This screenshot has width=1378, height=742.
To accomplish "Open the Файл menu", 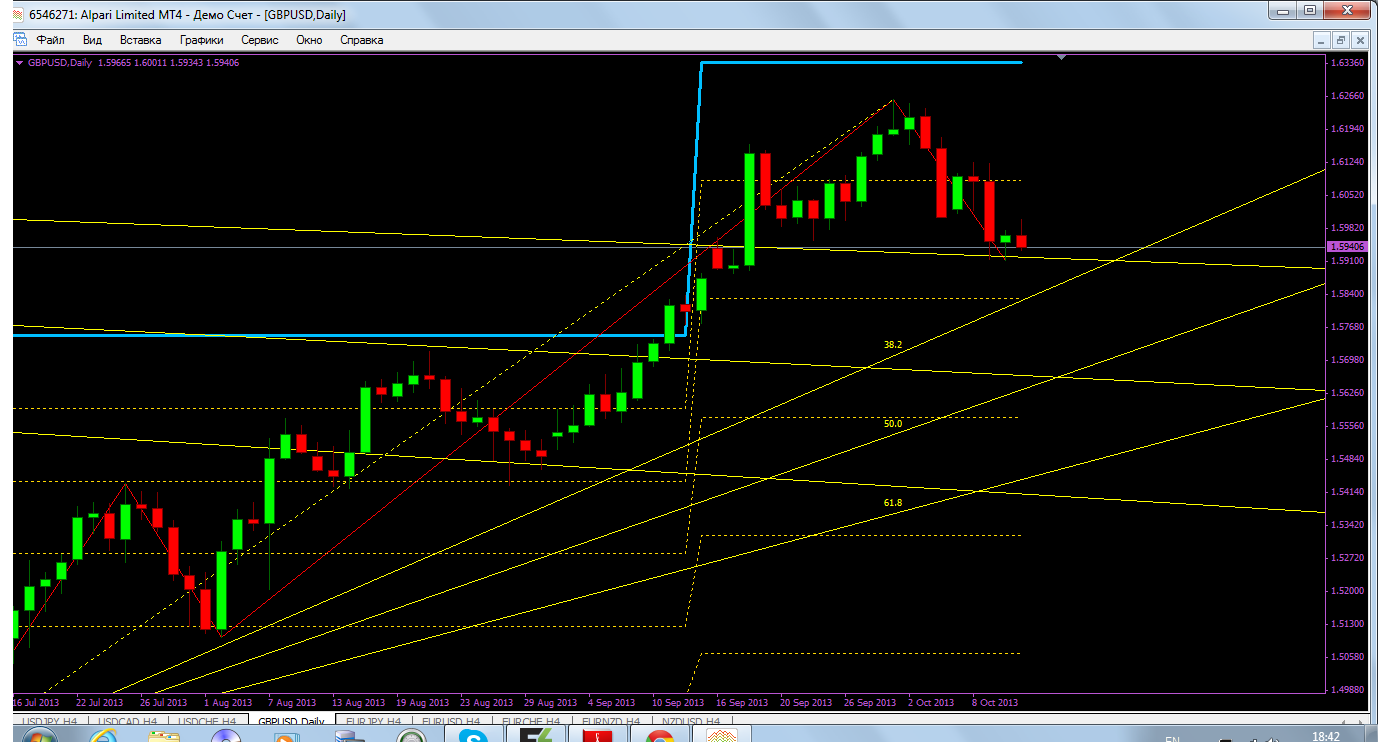I will tap(50, 40).
